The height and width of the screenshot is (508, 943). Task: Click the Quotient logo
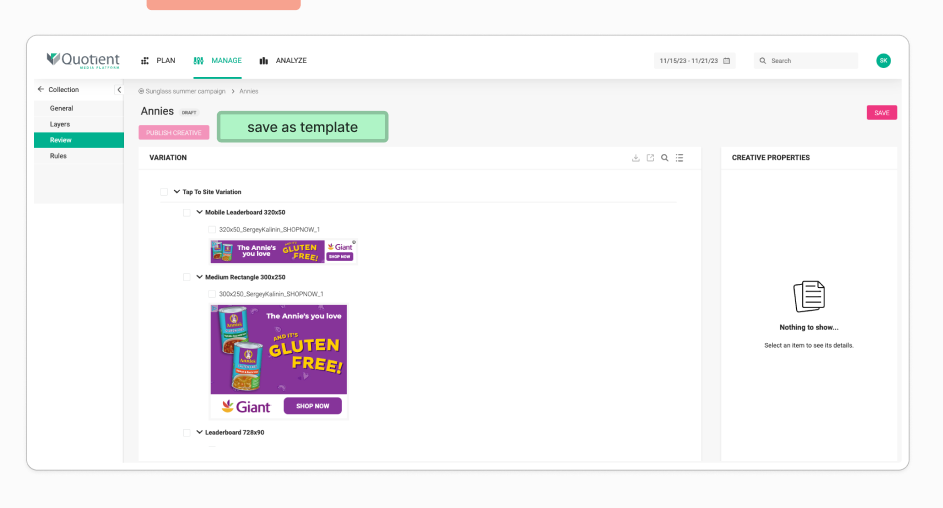point(83,60)
